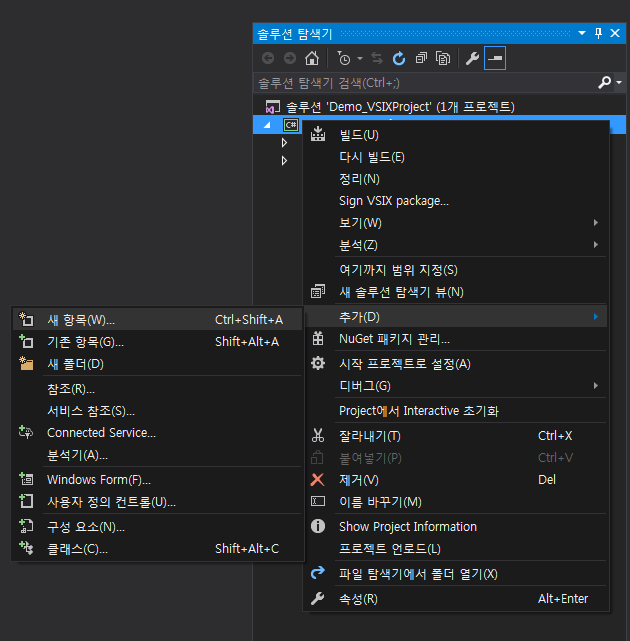630x641 pixels.
Task: Click the Properties wrench icon in toolbar
Action: click(x=472, y=58)
